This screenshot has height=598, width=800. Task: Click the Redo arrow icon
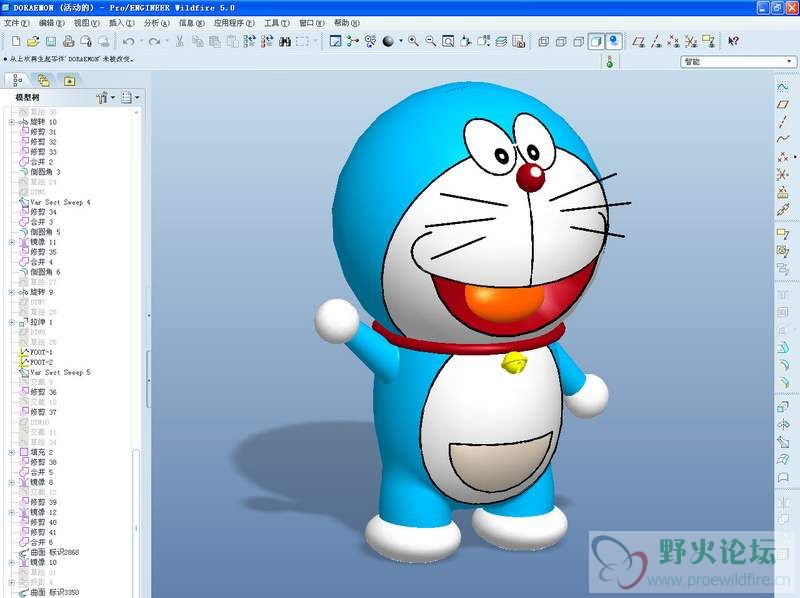(x=154, y=41)
